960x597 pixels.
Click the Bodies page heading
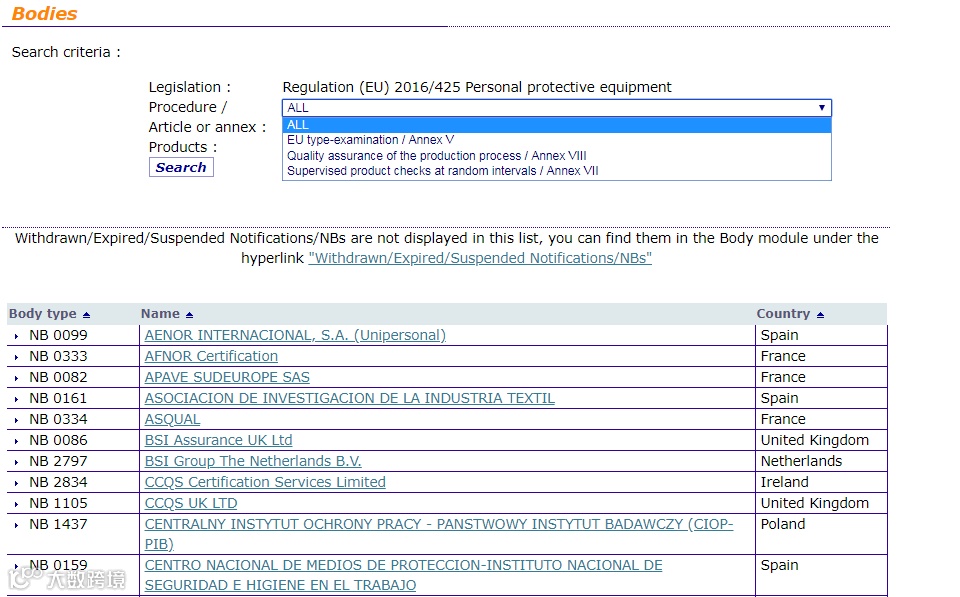45,13
